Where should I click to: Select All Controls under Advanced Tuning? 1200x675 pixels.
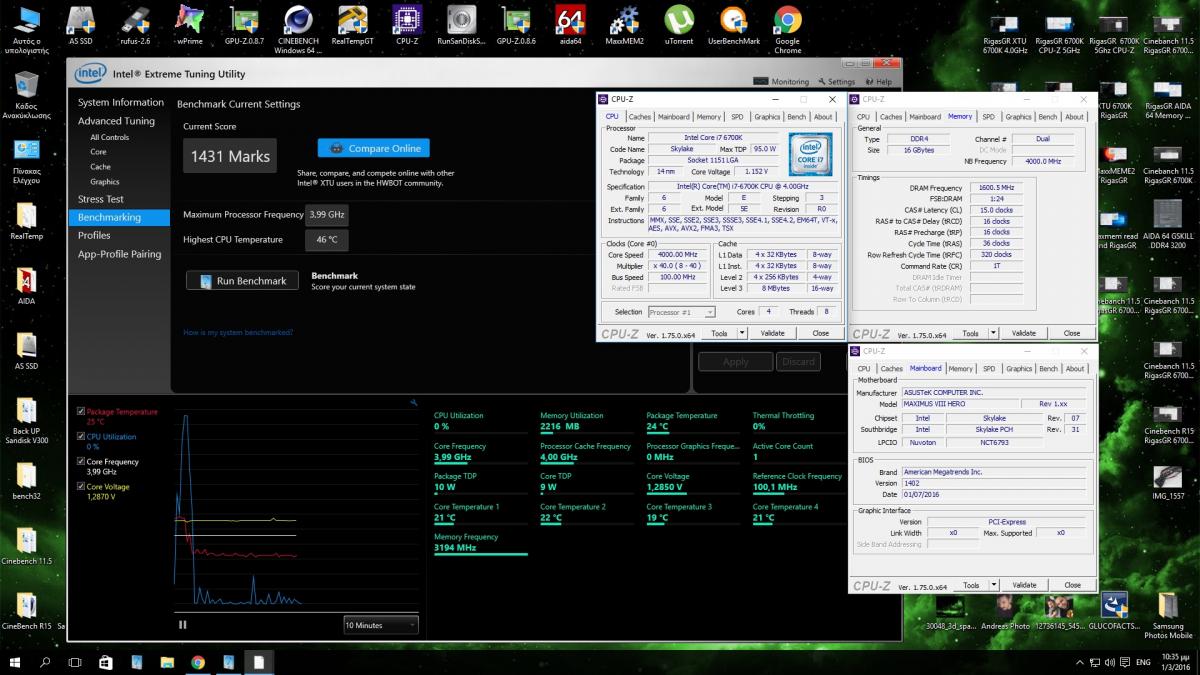coord(109,137)
